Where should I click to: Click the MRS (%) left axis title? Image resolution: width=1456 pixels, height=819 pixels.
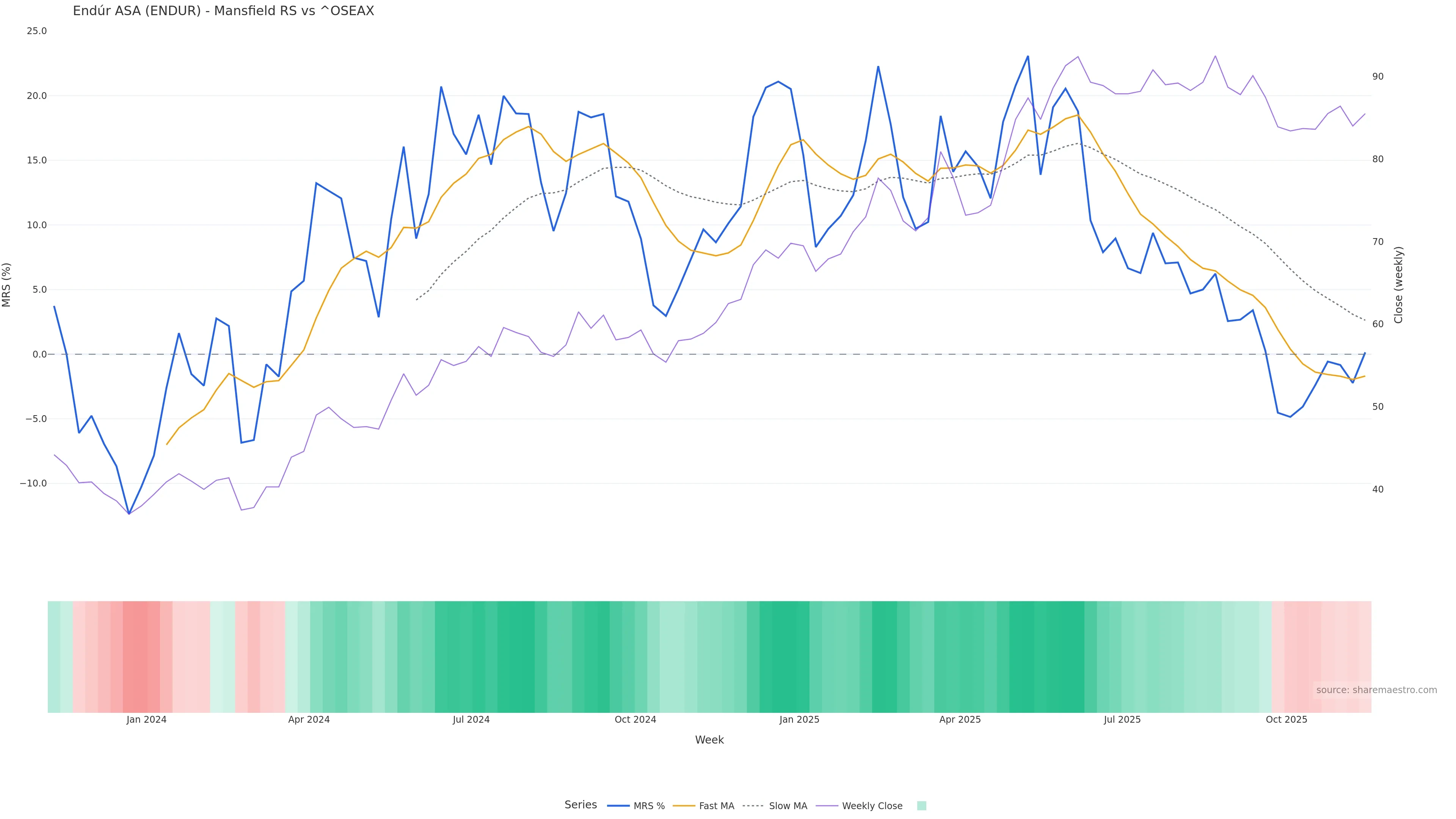tap(7, 284)
